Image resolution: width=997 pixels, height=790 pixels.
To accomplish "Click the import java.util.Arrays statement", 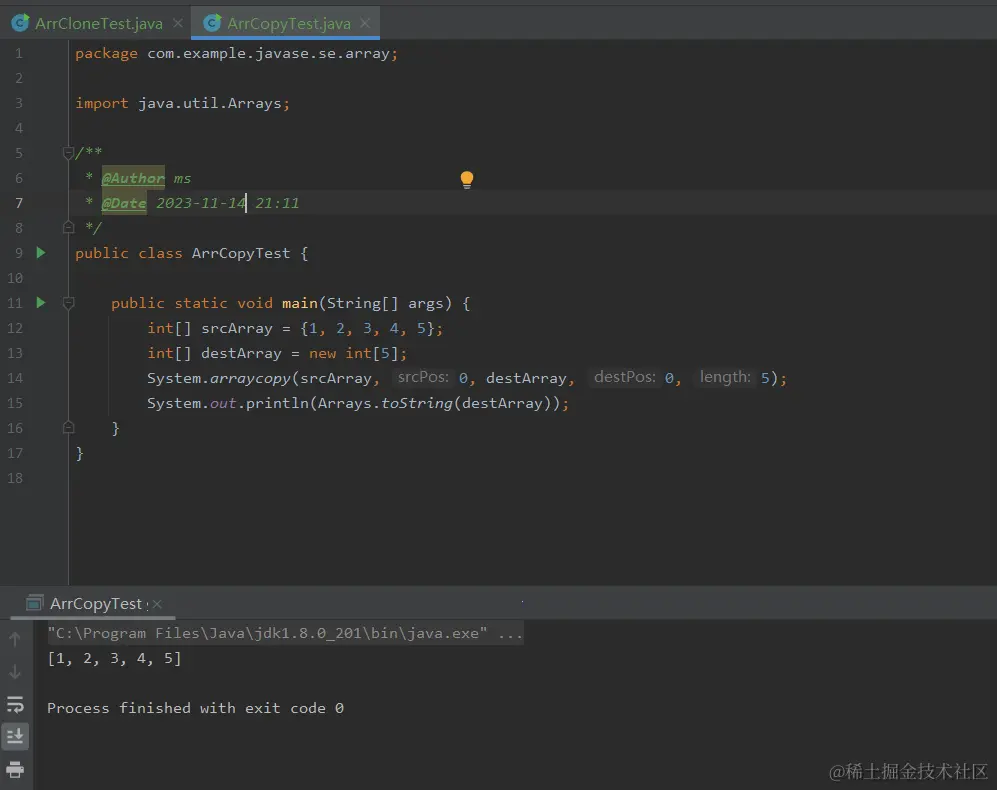I will [x=182, y=103].
